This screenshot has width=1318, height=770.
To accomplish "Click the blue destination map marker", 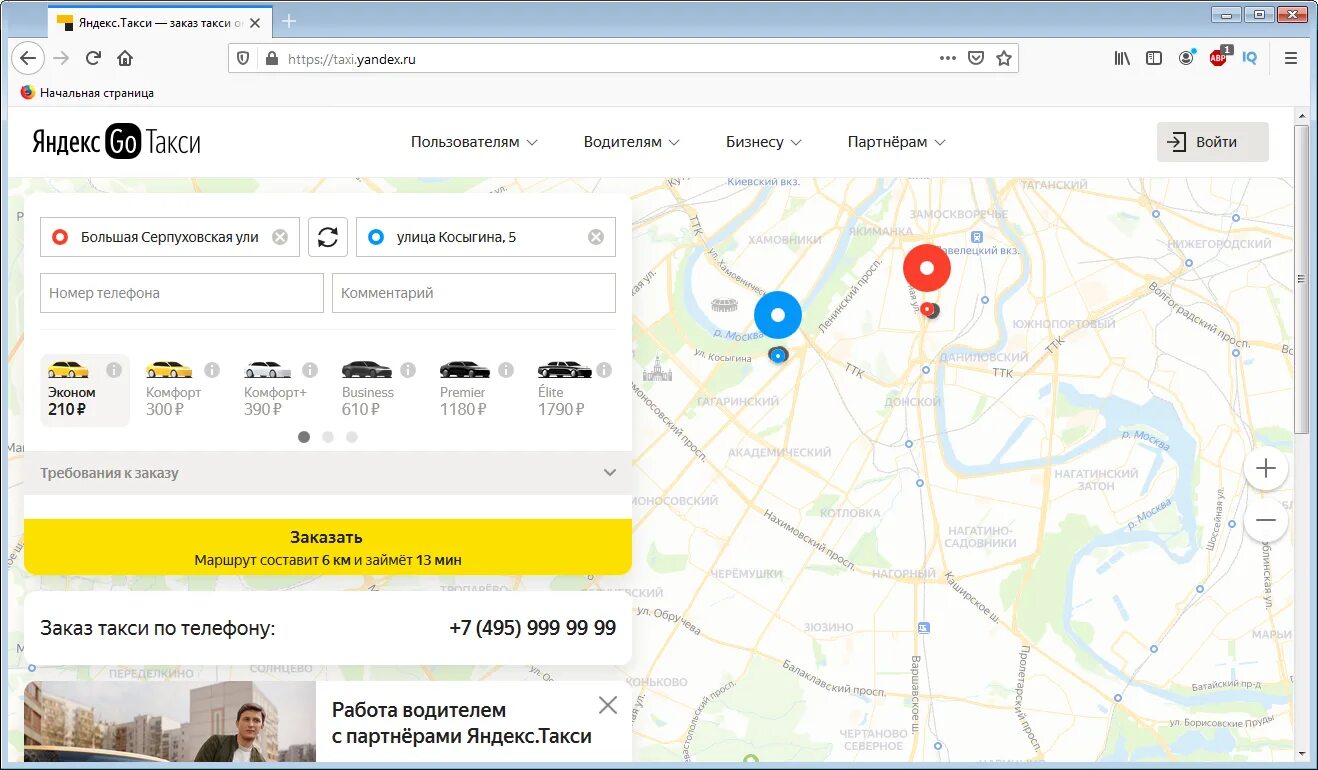I will coord(778,315).
